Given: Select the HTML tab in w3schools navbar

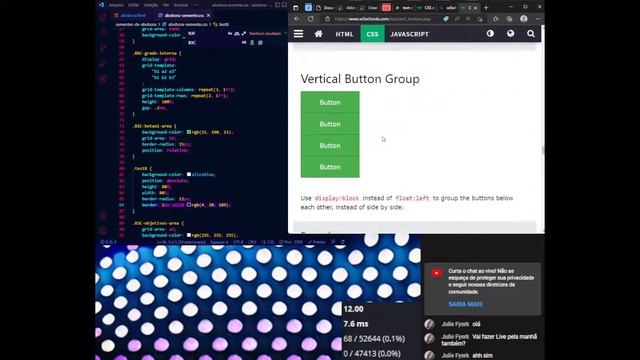Looking at the screenshot, I should [x=344, y=34].
